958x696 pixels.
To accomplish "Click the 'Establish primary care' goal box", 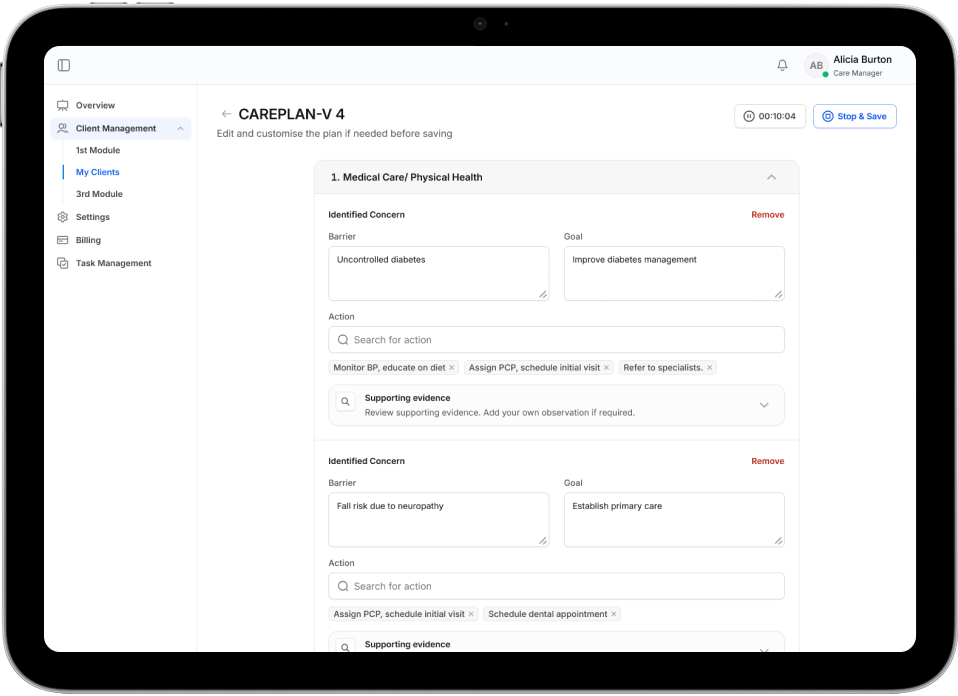I will (674, 519).
